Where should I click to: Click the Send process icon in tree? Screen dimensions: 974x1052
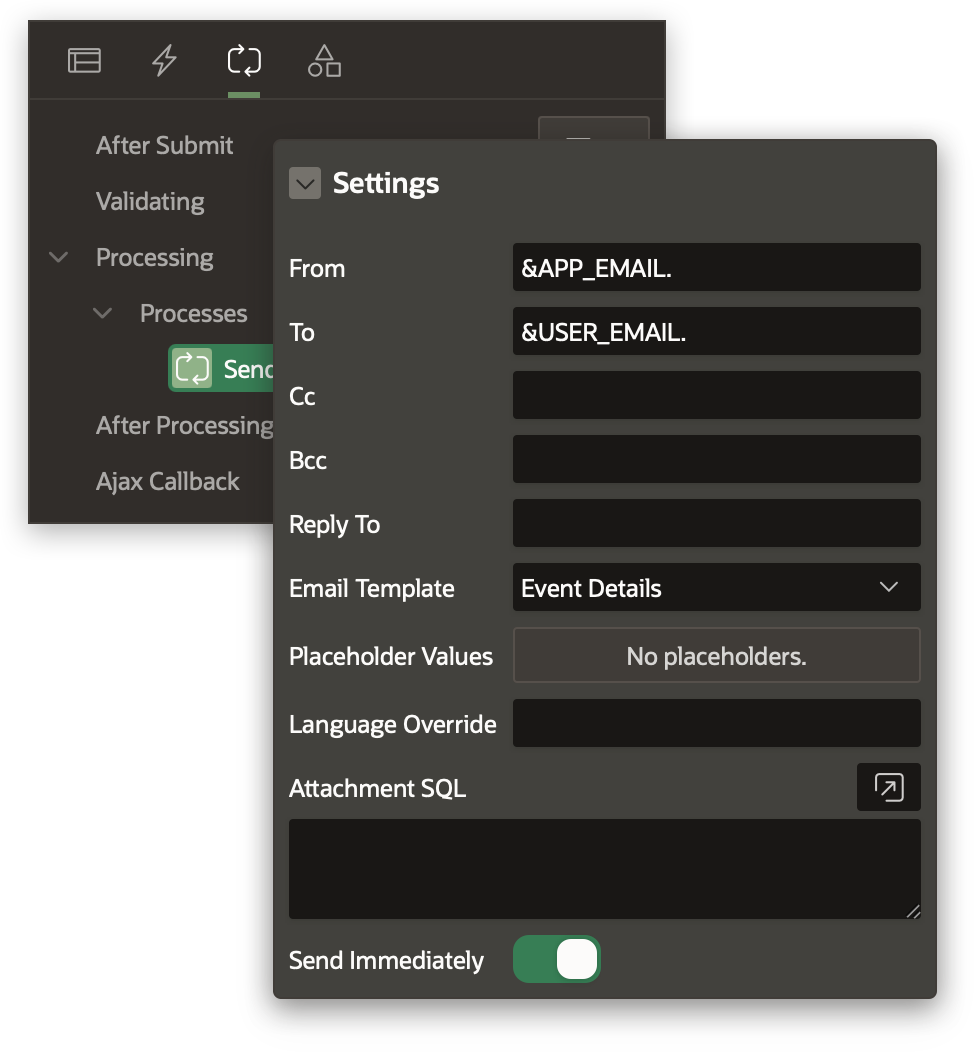click(x=193, y=369)
